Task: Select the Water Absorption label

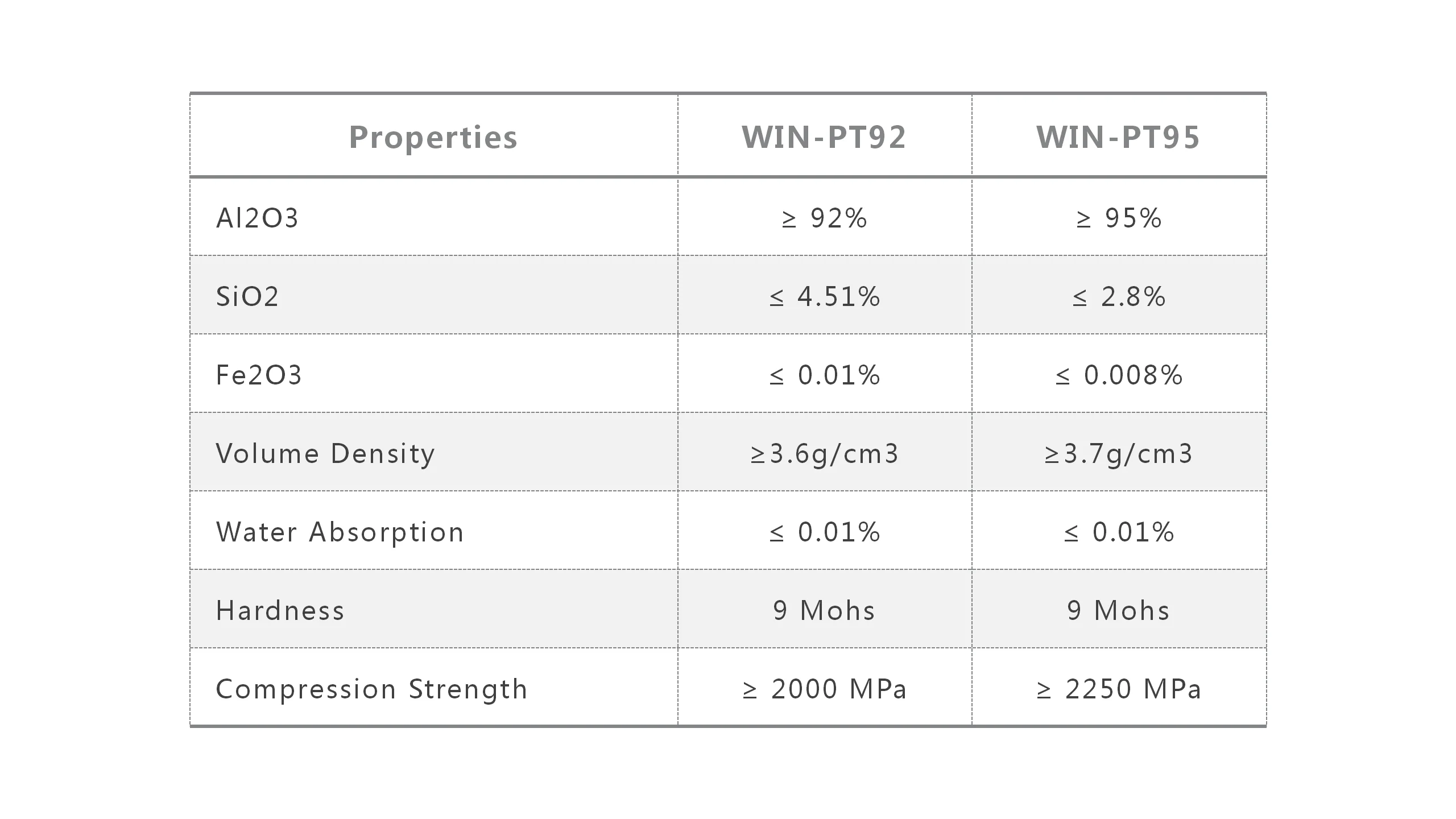Action: click(340, 532)
